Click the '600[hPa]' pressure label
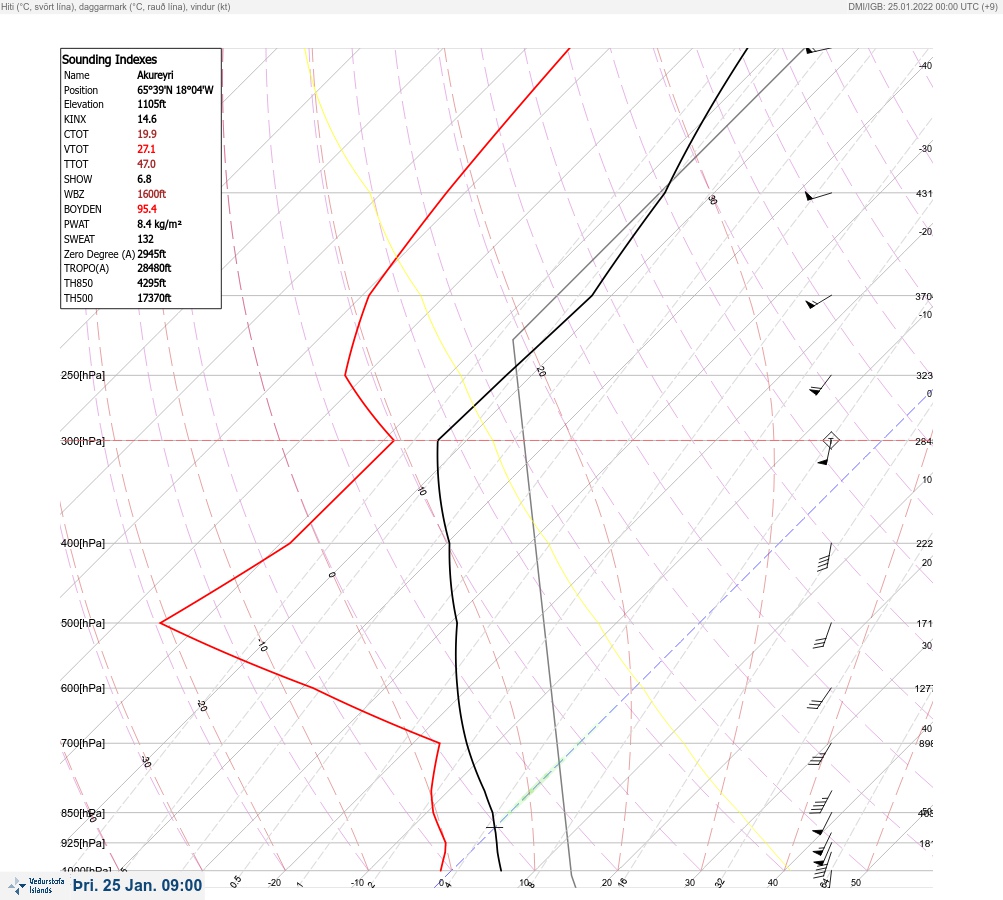The width and height of the screenshot is (1003, 900). [83, 688]
